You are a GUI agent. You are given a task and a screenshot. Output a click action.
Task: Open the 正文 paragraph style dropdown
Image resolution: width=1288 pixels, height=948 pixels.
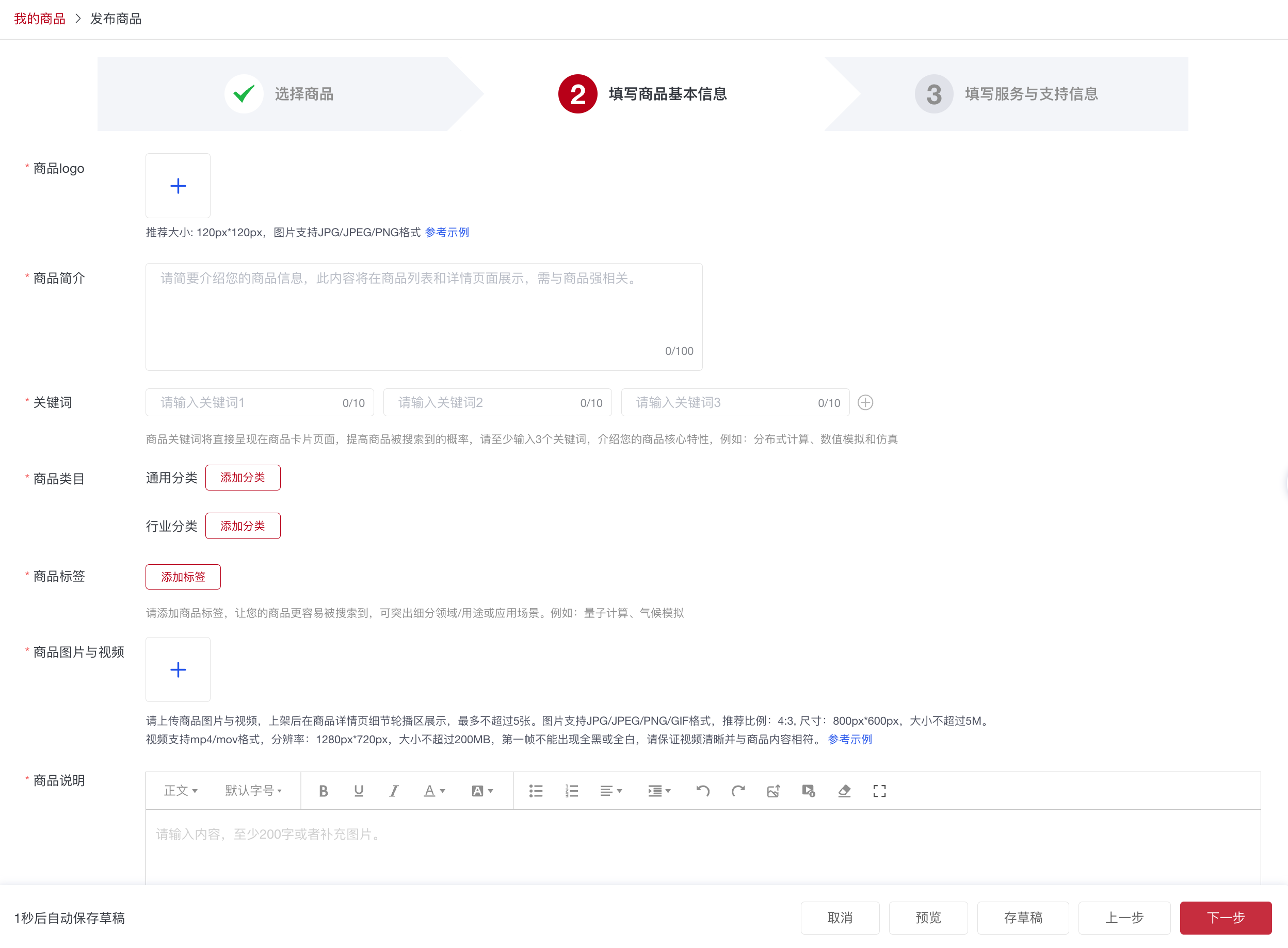click(x=180, y=790)
